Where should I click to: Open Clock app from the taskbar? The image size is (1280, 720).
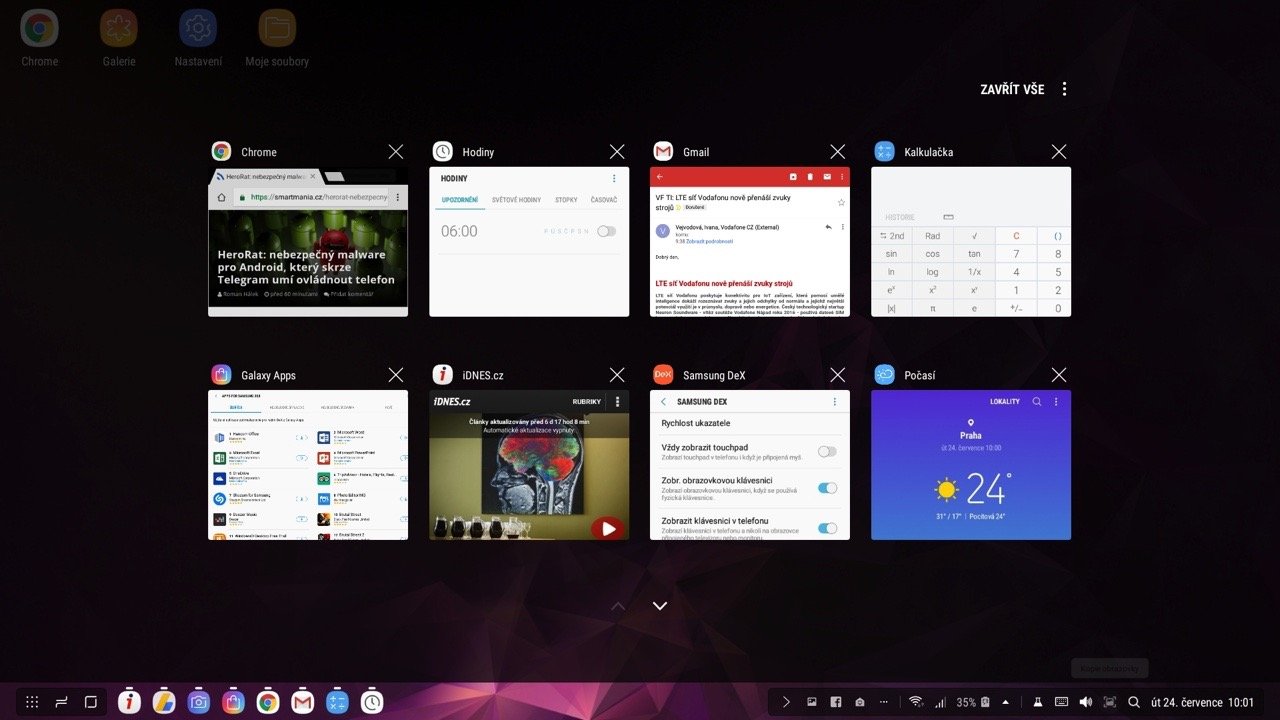coord(371,702)
